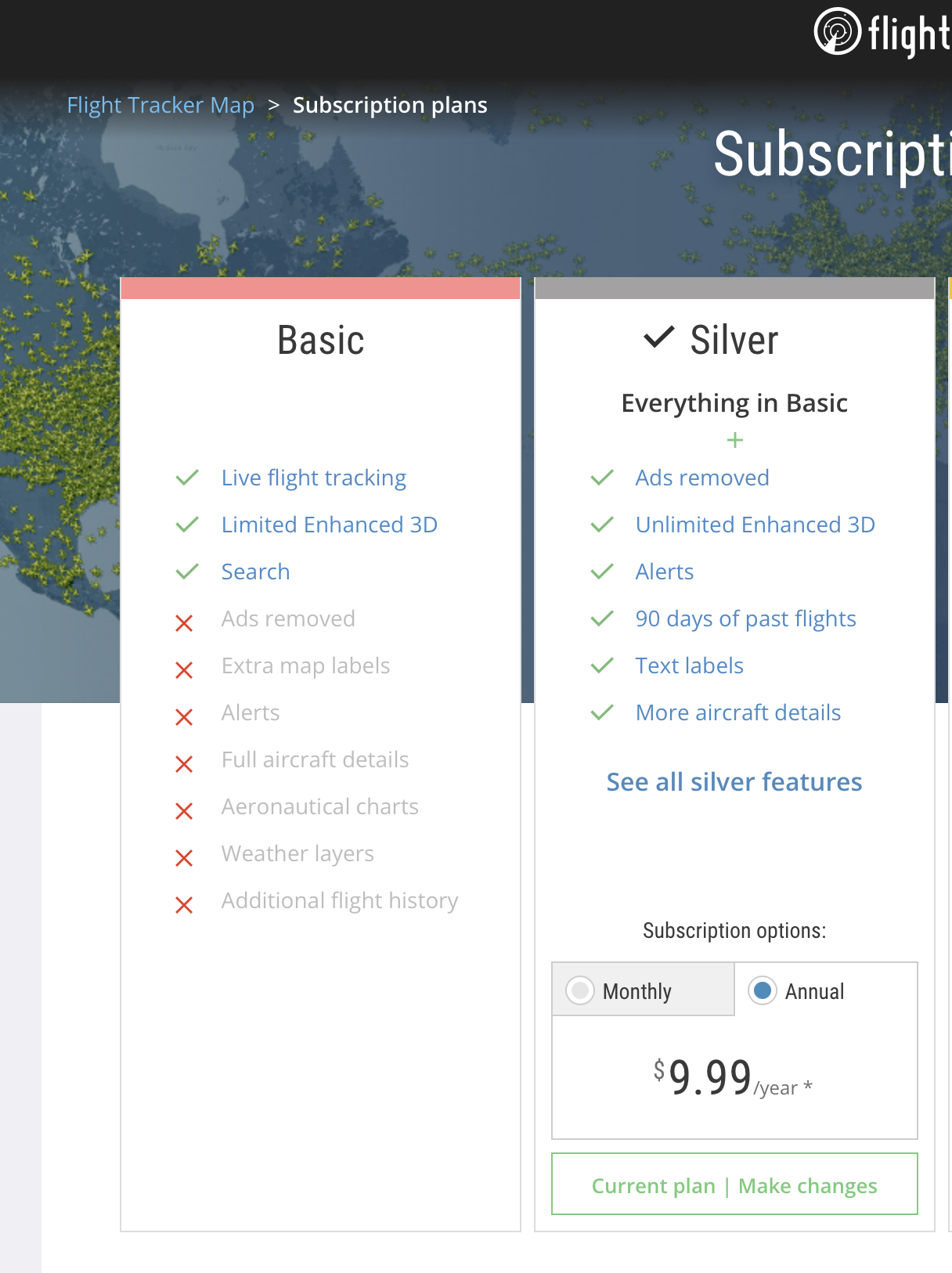Open the 90 days of past flights link
The height and width of the screenshot is (1273, 952).
(745, 618)
